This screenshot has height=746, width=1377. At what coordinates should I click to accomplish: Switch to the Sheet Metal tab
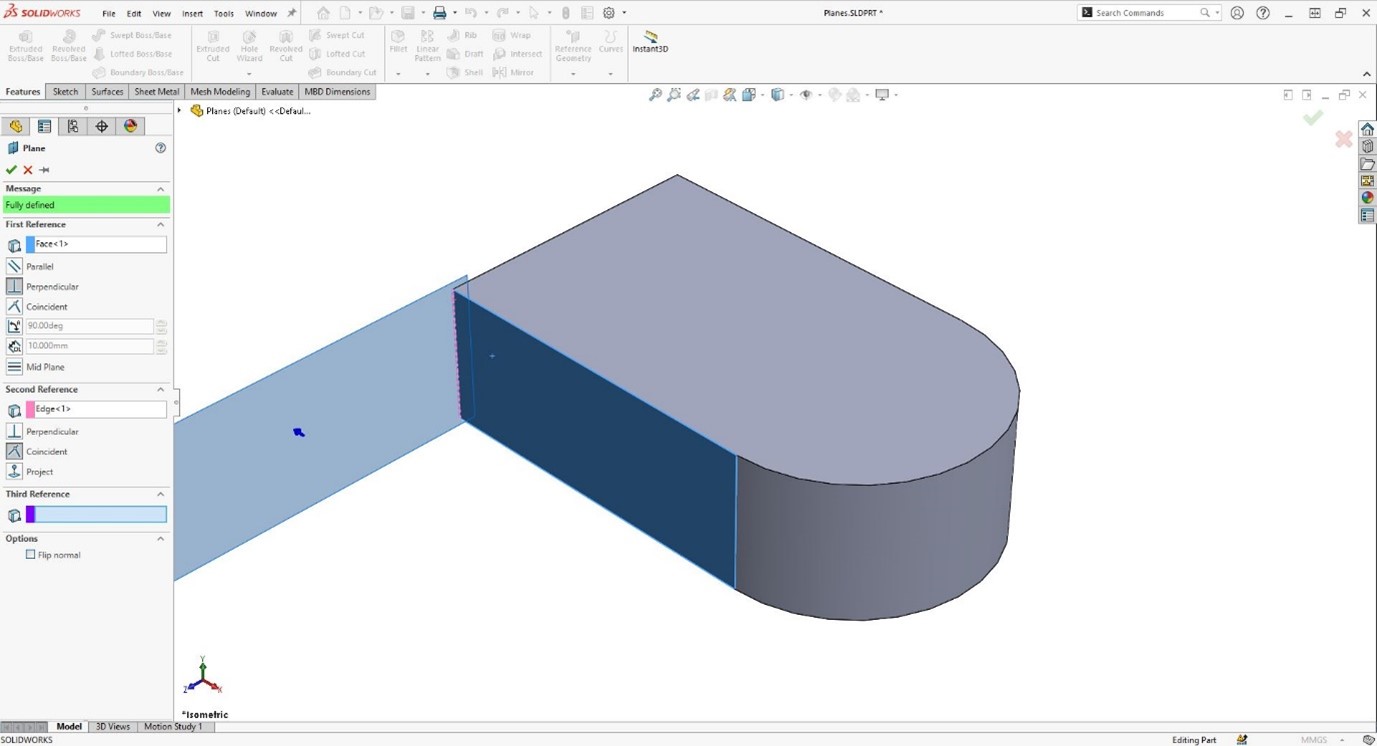tap(156, 91)
